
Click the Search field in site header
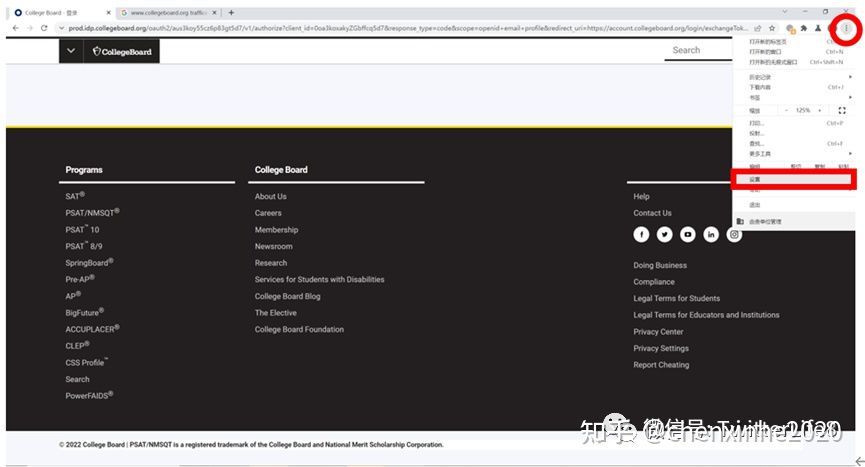(698, 50)
